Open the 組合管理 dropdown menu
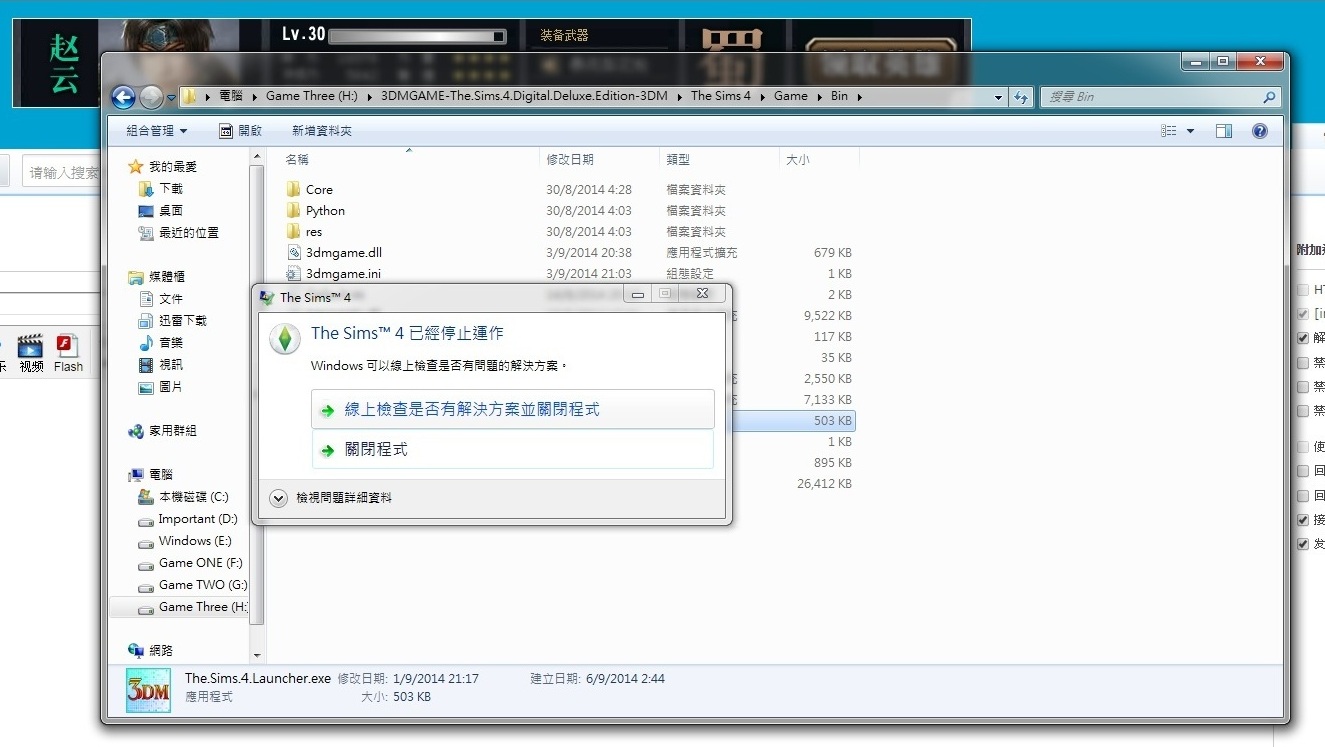This screenshot has height=747, width=1325. 156,131
